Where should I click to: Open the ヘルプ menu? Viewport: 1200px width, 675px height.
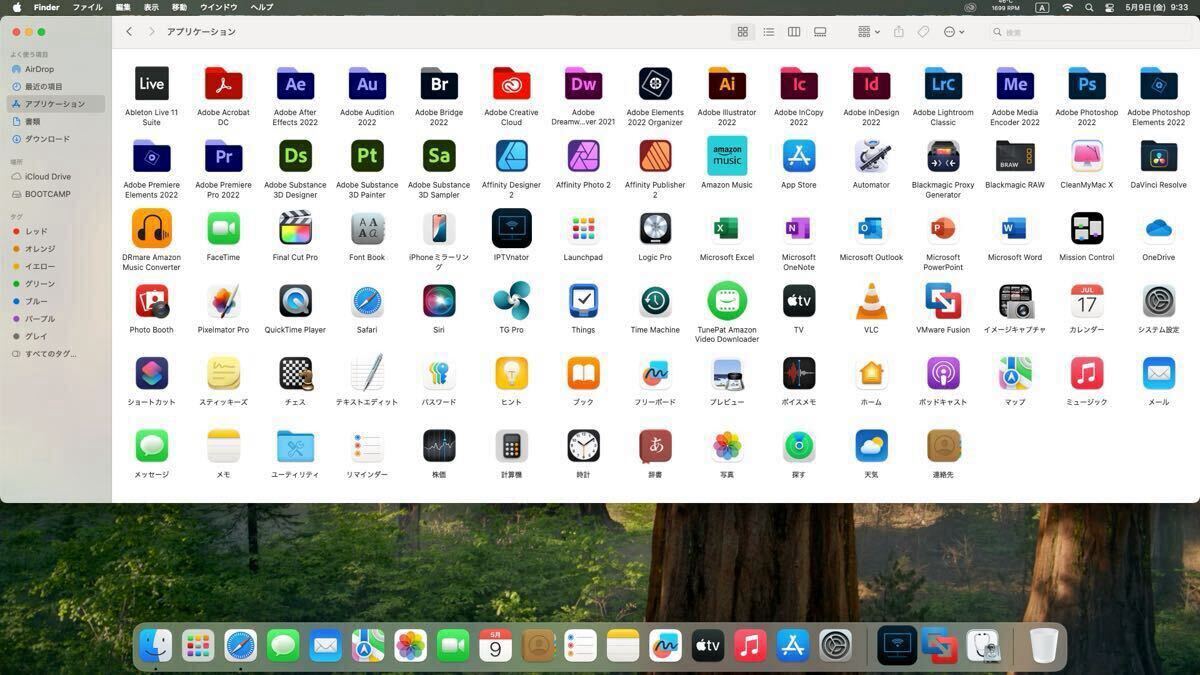coord(261,7)
